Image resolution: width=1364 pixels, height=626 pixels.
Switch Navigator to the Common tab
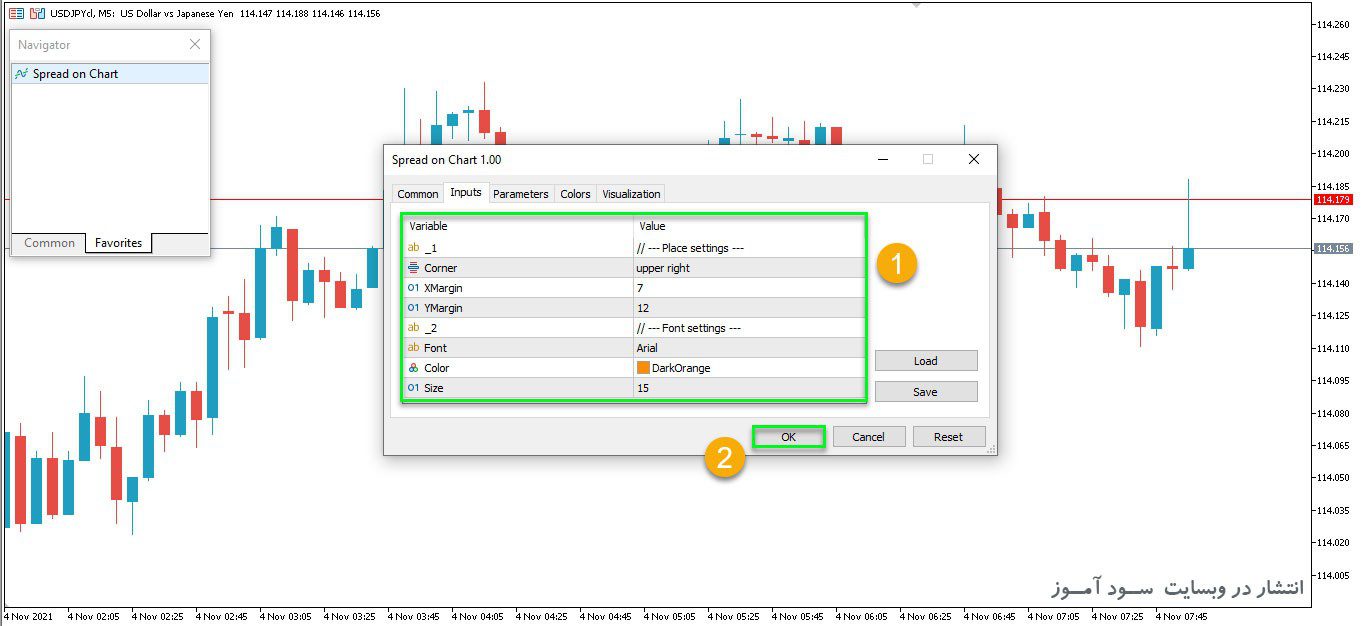[x=50, y=243]
